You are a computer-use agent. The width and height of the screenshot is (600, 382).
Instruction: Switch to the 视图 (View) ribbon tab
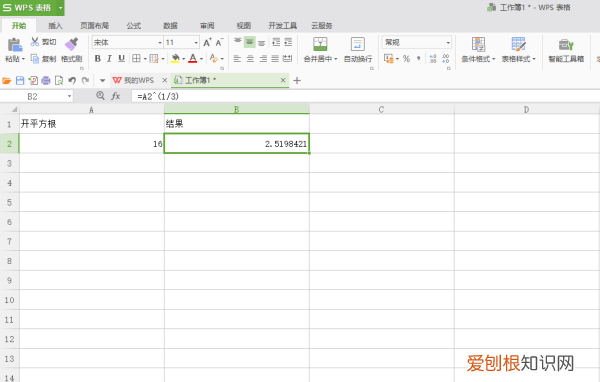tap(244, 26)
